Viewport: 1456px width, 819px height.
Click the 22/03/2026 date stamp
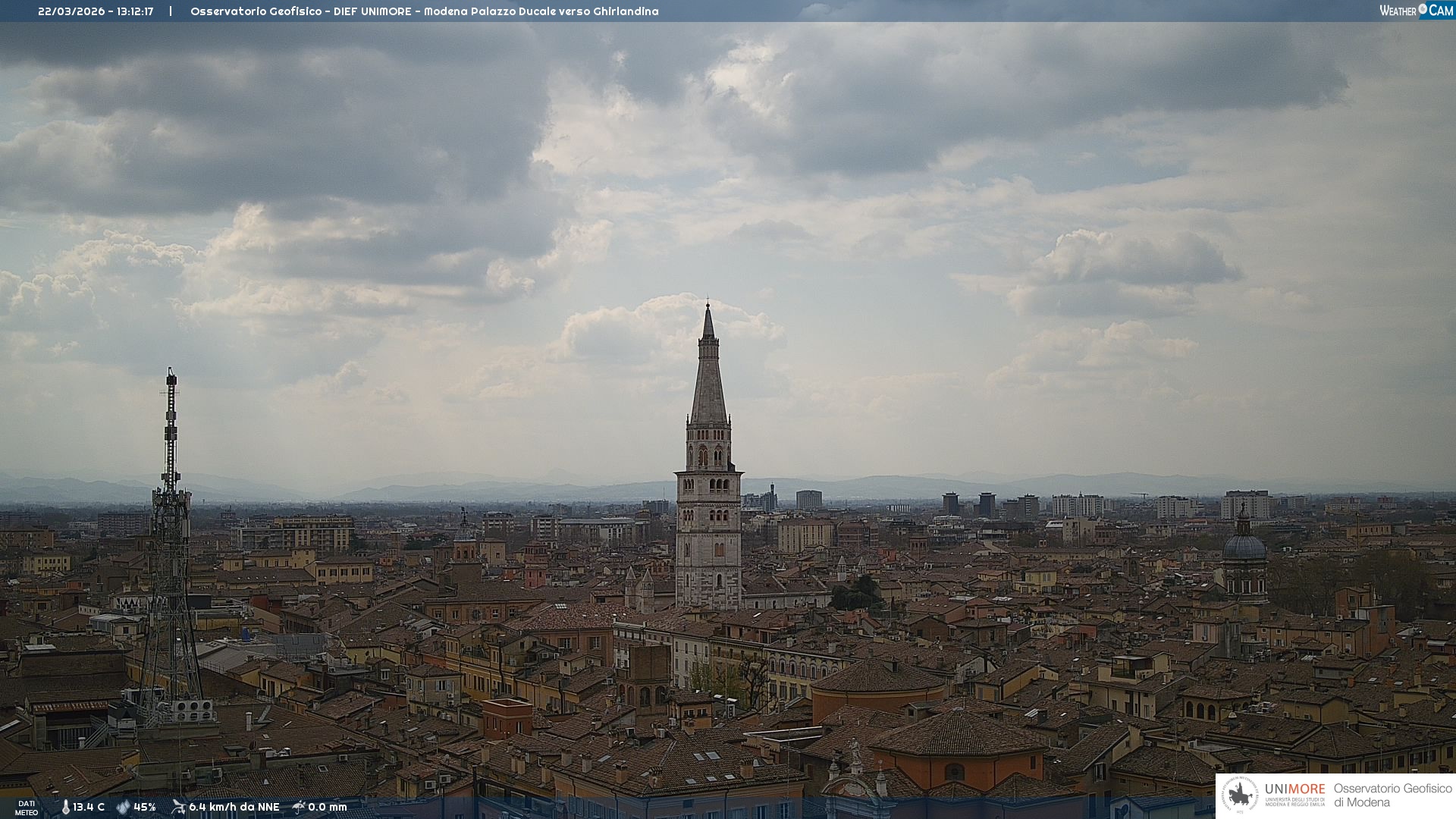(x=72, y=11)
